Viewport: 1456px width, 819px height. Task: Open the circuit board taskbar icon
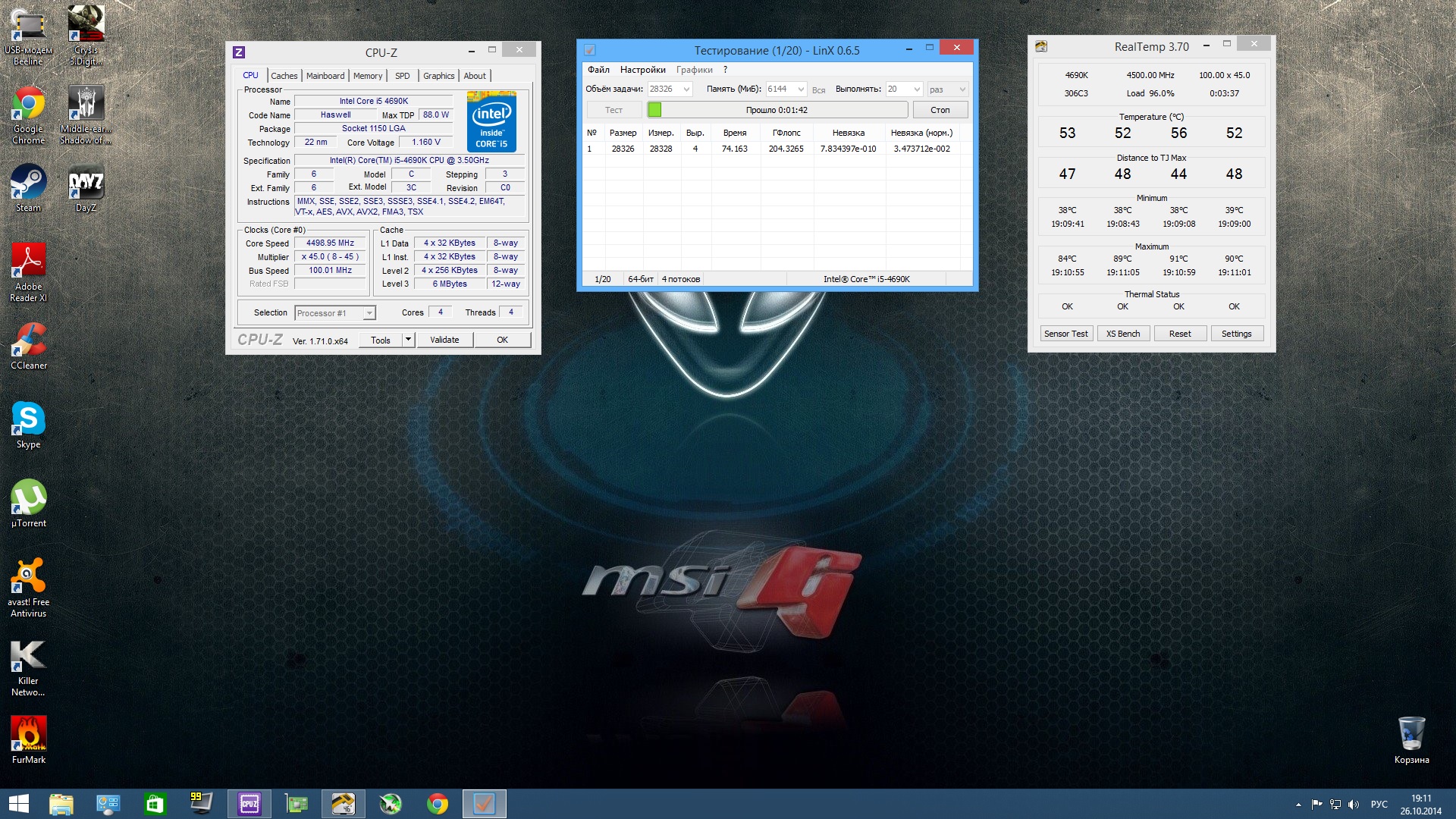pyautogui.click(x=297, y=804)
